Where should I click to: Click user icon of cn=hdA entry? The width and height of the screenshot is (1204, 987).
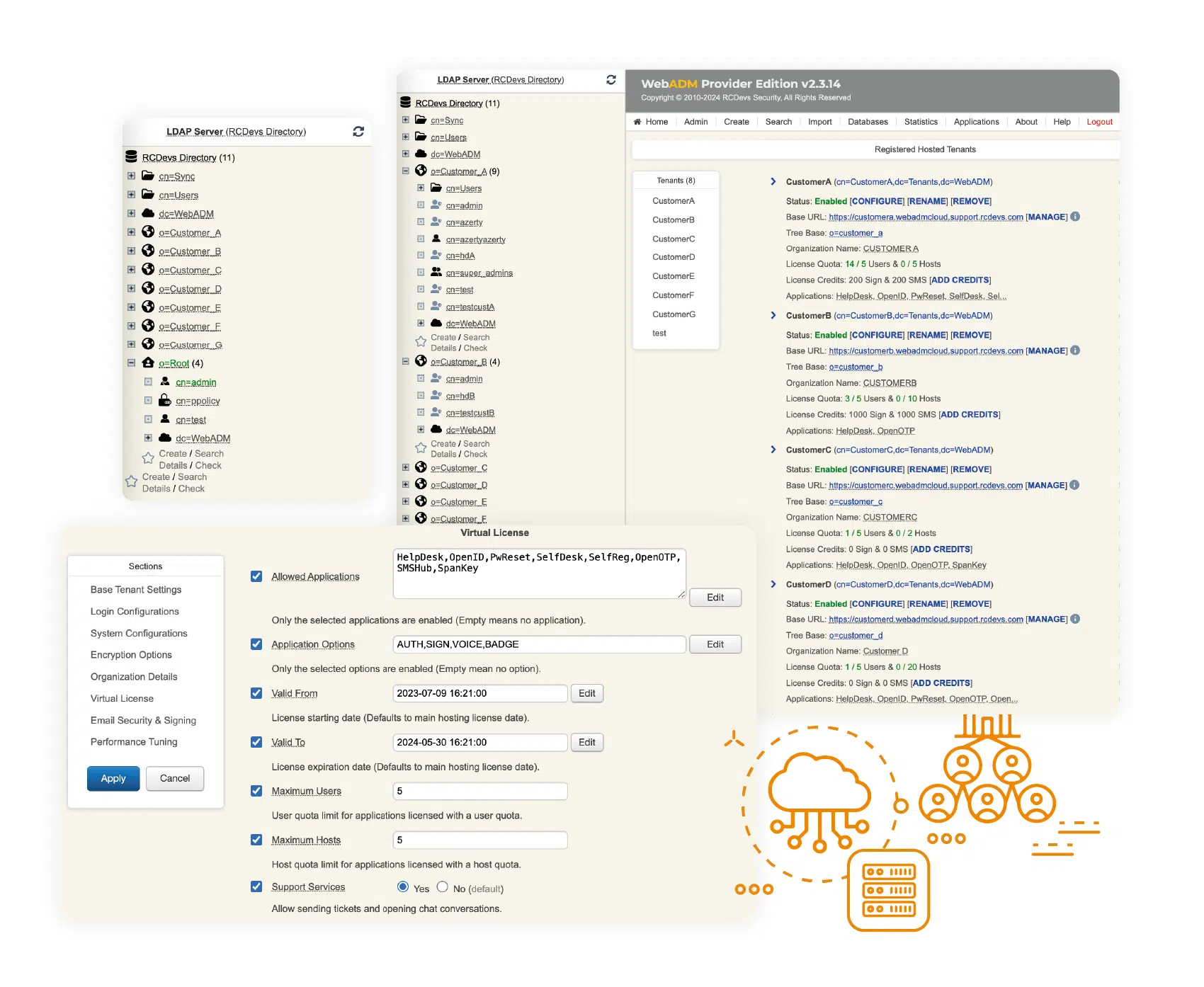click(x=436, y=255)
